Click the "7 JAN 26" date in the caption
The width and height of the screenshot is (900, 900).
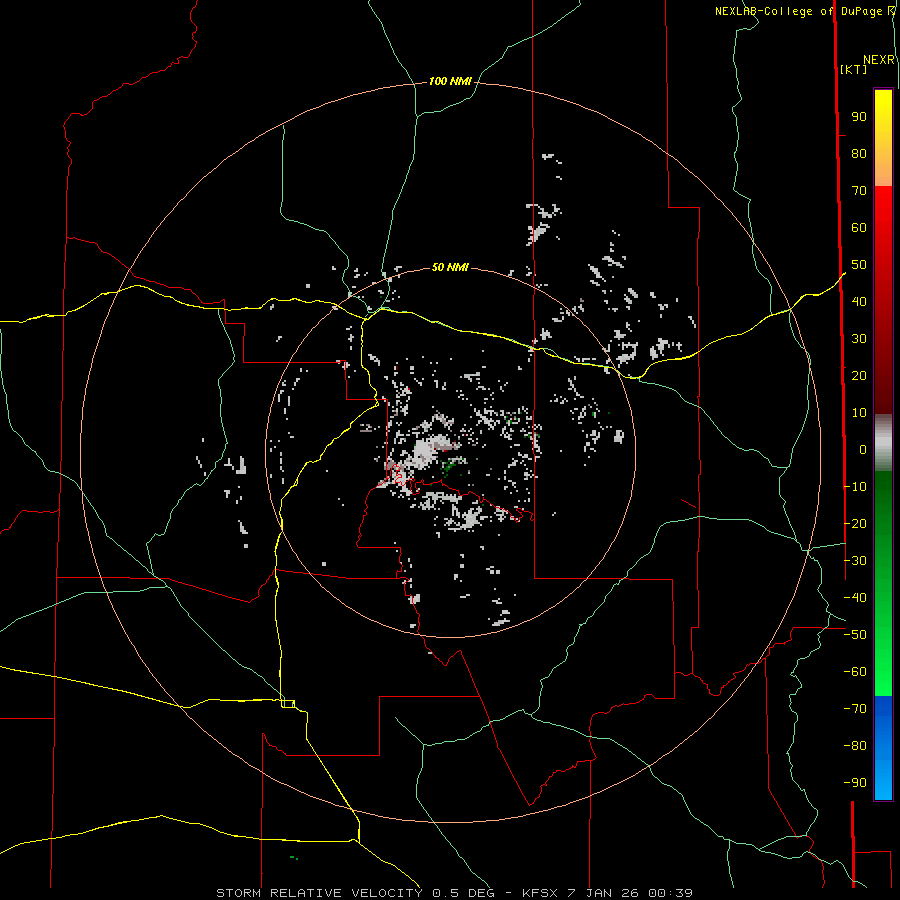603,893
